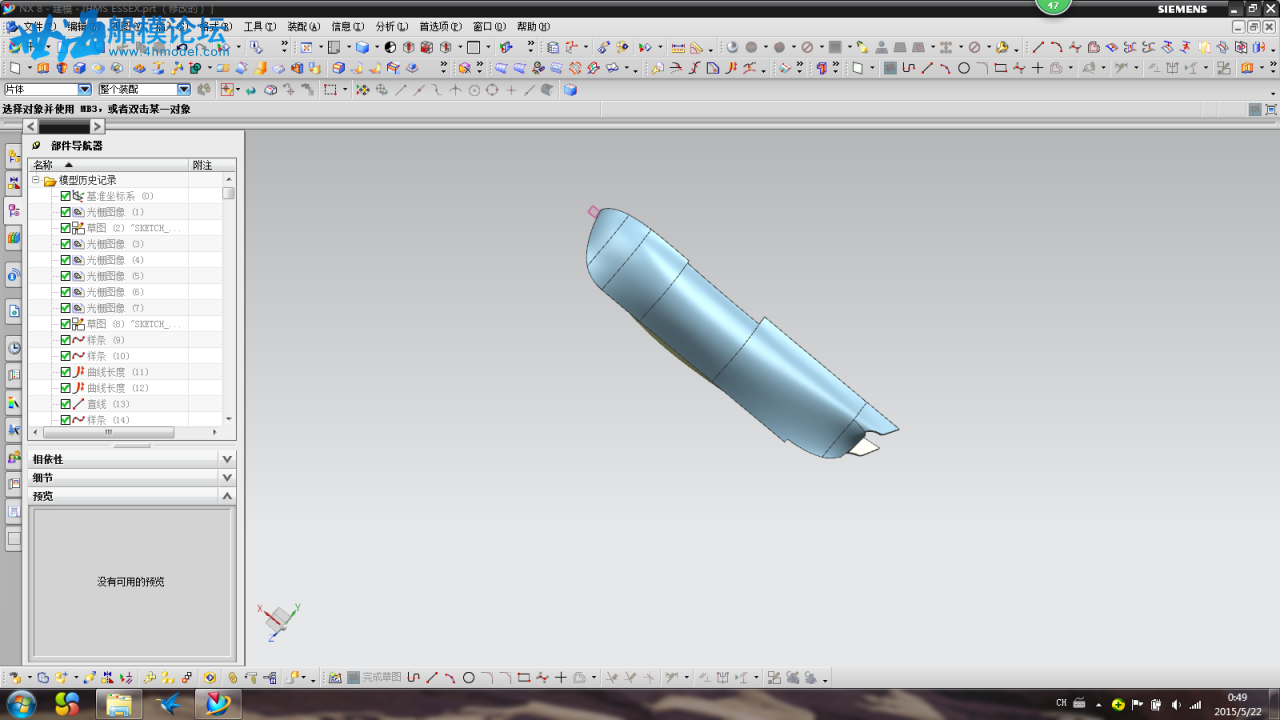Open the 首选项(P) Preferences menu

pos(440,27)
